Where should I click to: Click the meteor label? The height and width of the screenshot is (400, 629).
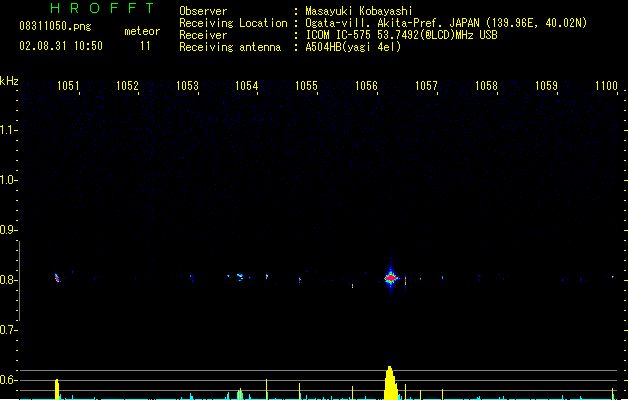[142, 31]
